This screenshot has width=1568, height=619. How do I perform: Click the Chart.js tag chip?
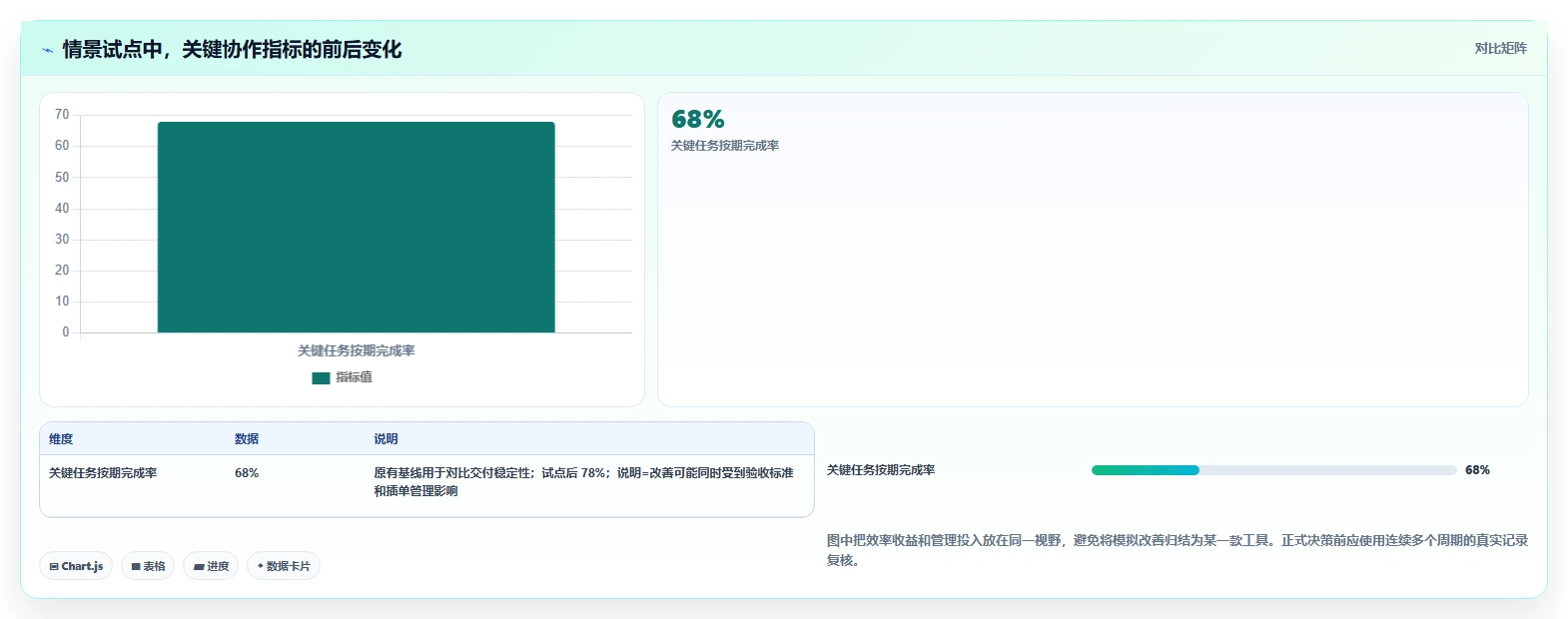tap(76, 566)
